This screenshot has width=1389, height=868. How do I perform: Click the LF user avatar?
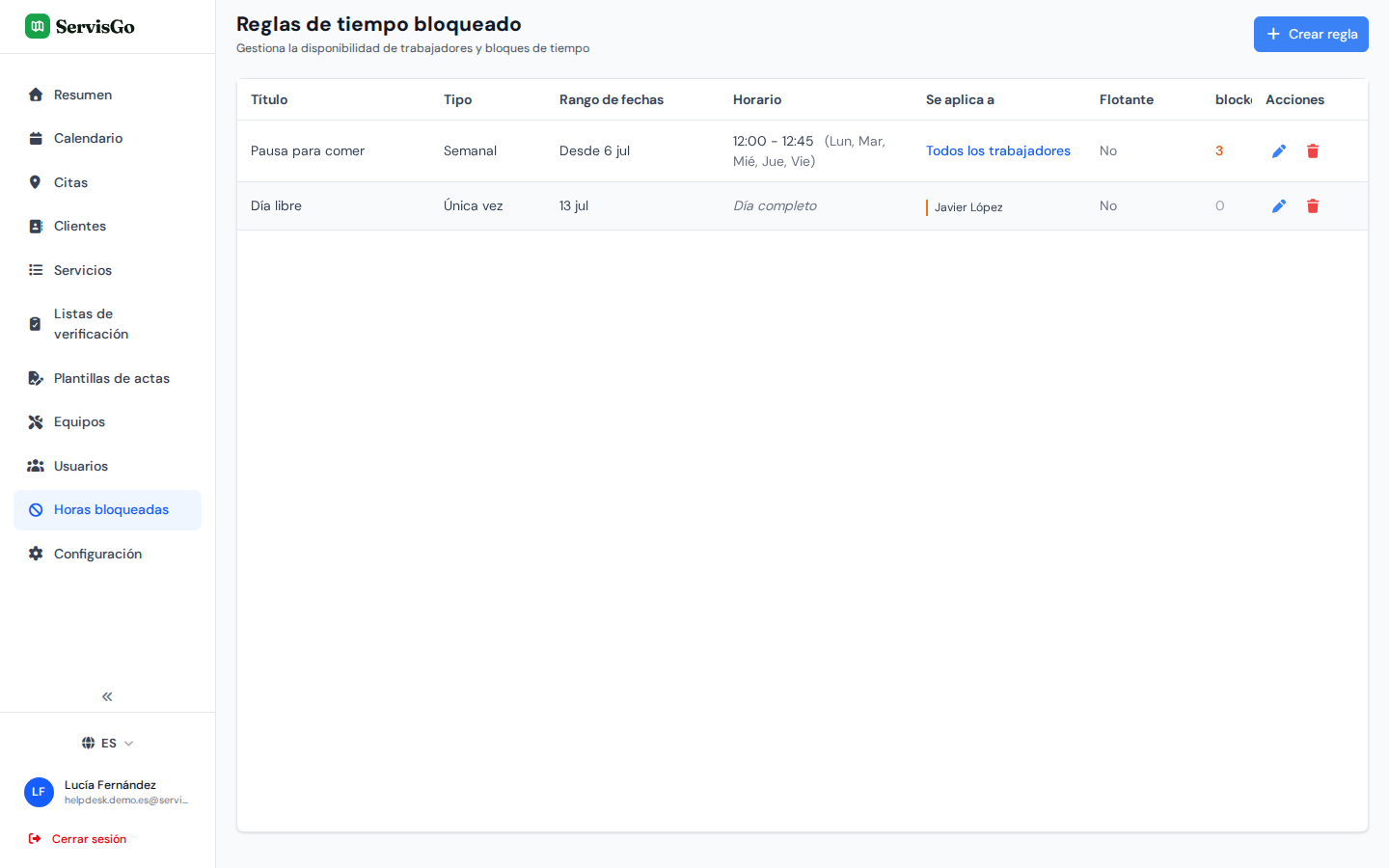click(x=39, y=792)
